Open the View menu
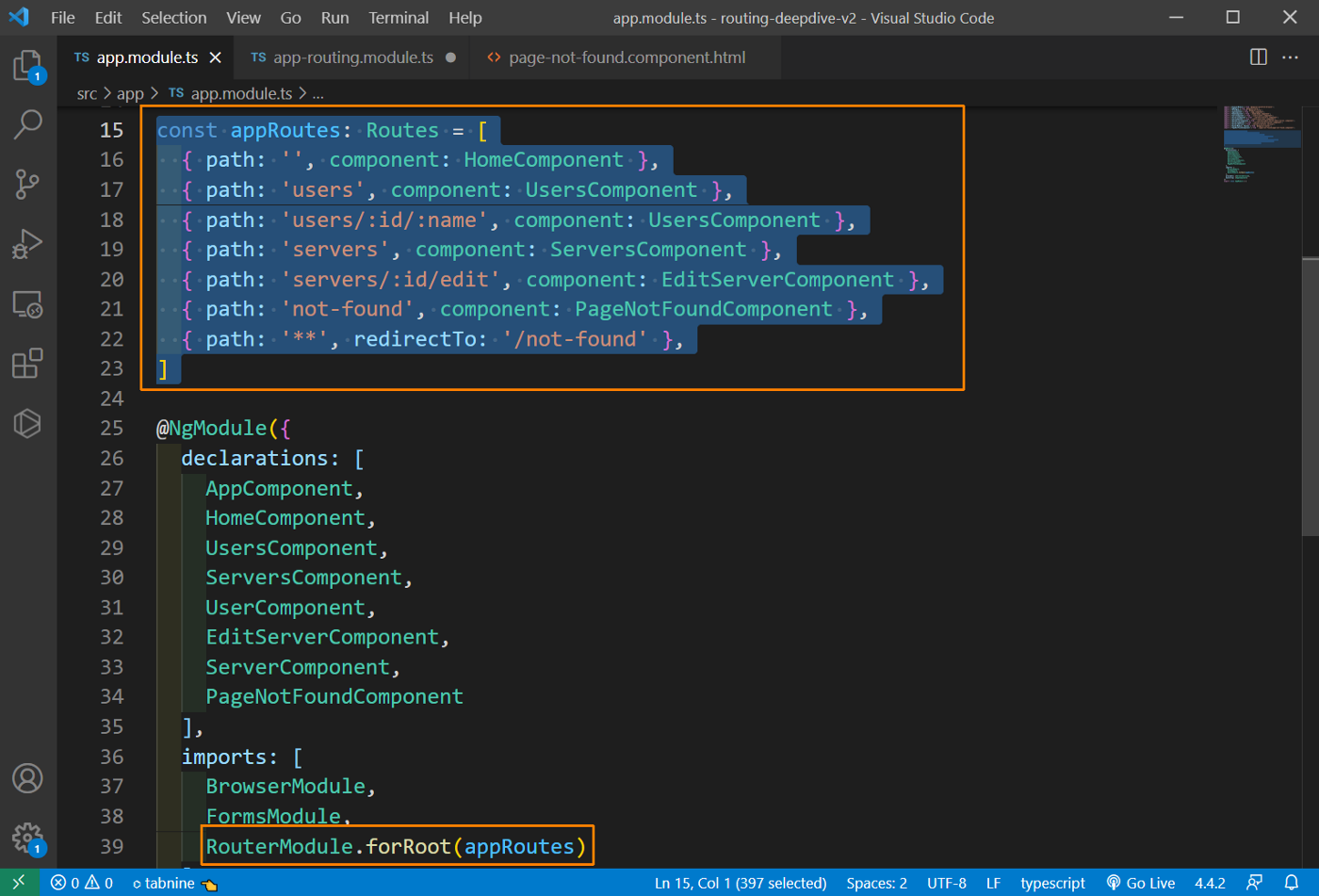1319x896 pixels. point(243,18)
